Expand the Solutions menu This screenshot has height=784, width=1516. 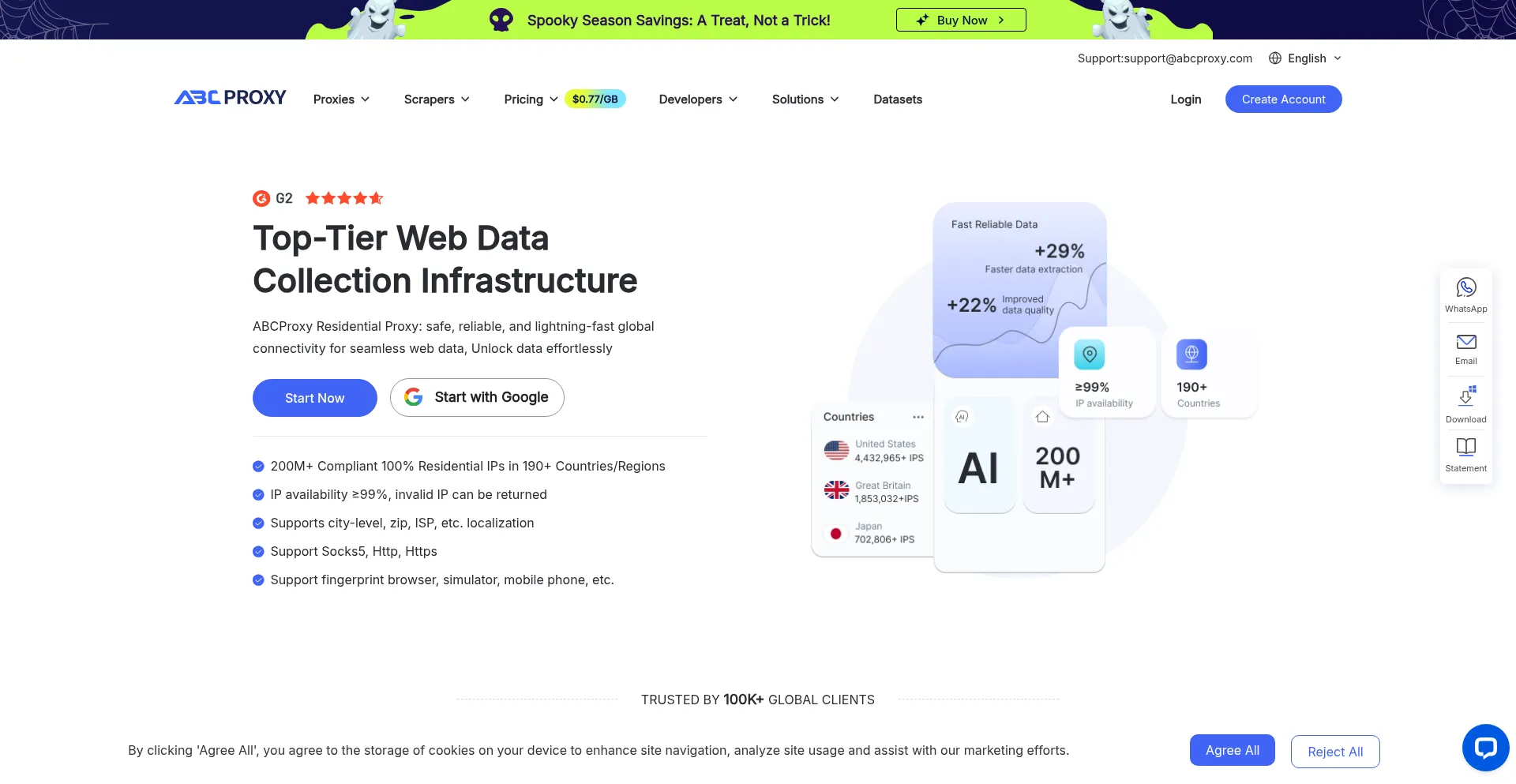point(805,99)
